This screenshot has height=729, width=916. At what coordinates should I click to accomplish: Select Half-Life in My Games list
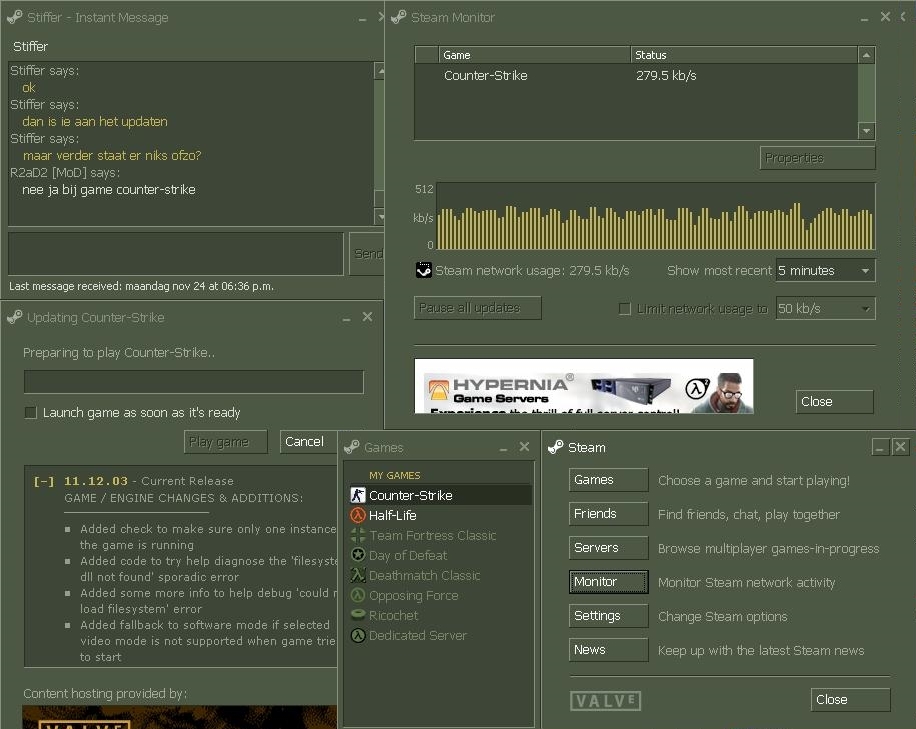tap(440, 515)
